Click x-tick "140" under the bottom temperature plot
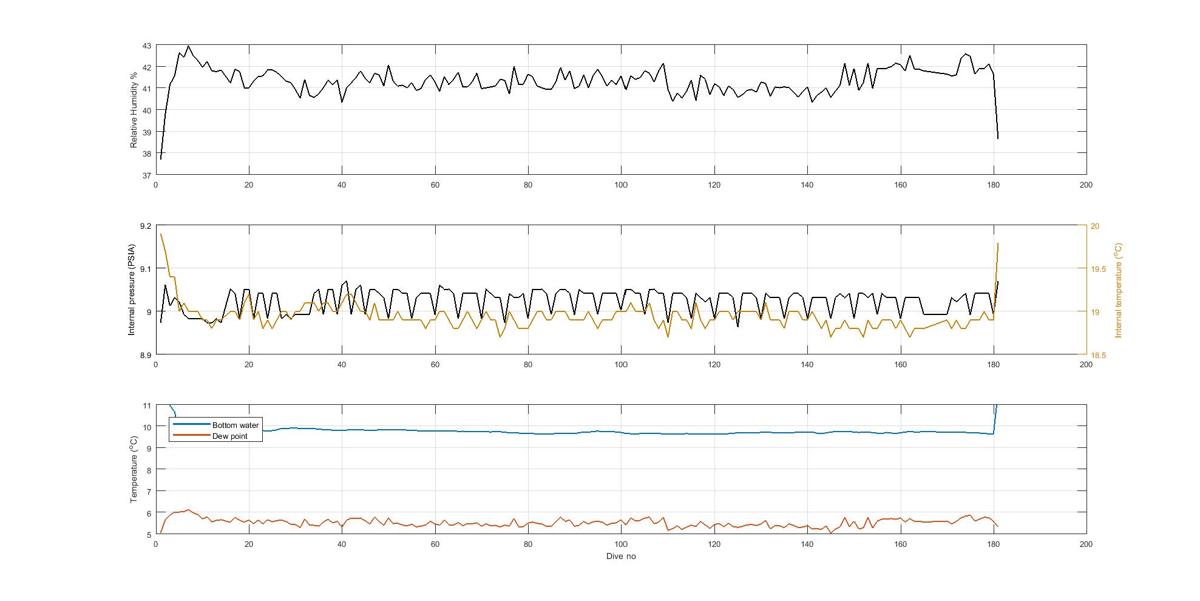1200x601 pixels. [807, 545]
